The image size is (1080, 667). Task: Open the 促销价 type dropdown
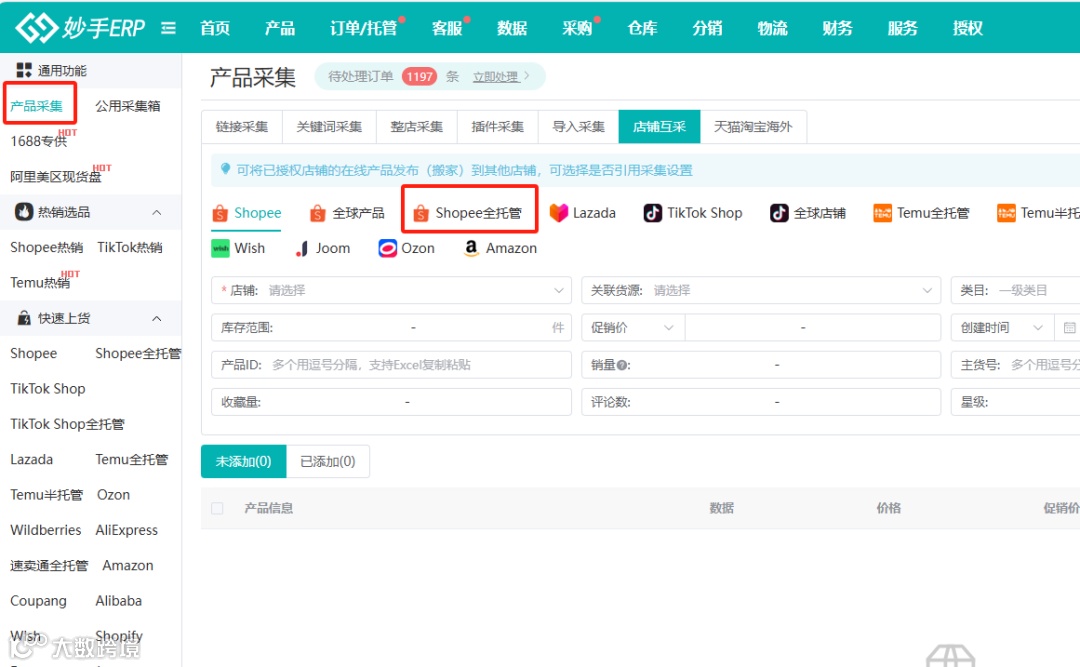tap(633, 328)
